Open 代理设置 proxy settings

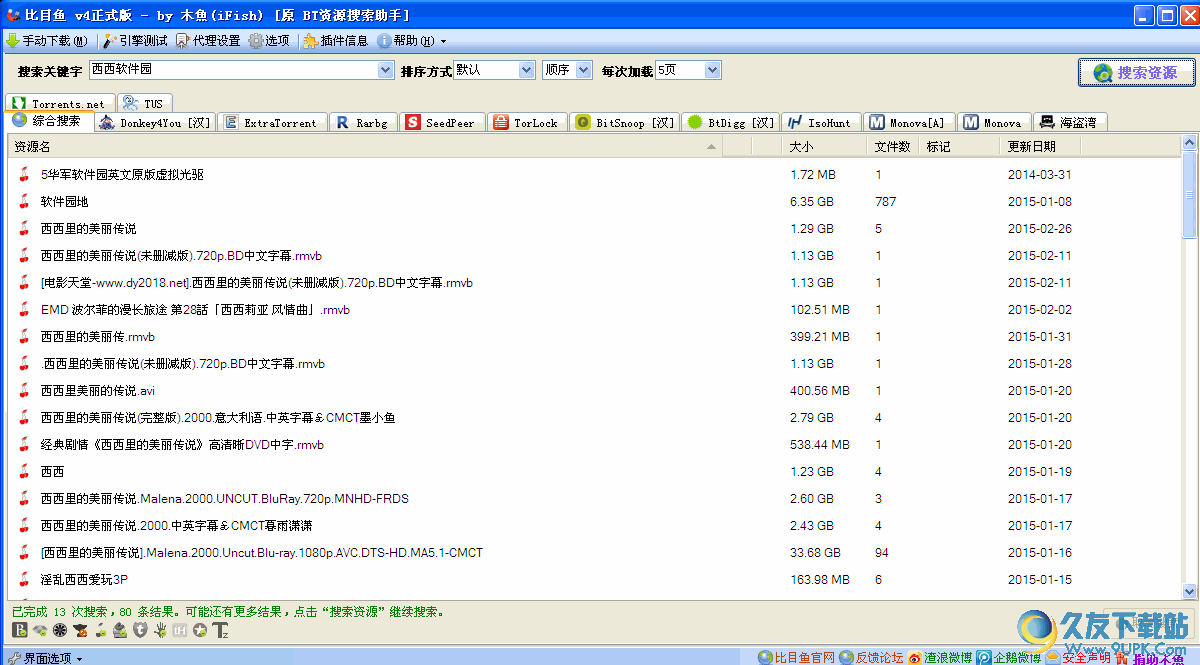pyautogui.click(x=208, y=41)
